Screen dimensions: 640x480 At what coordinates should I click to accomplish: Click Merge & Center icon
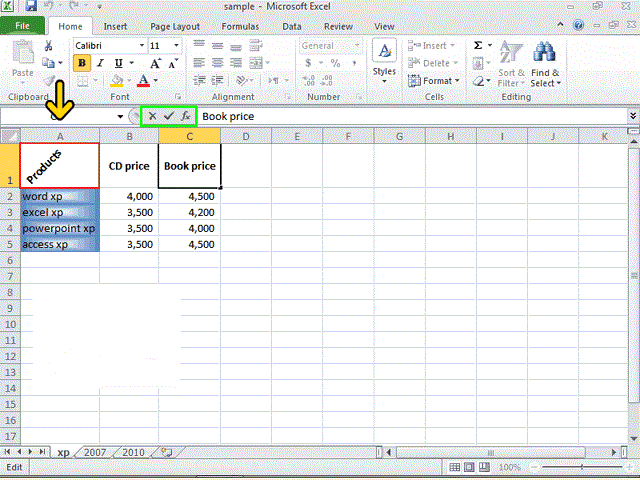(256, 63)
